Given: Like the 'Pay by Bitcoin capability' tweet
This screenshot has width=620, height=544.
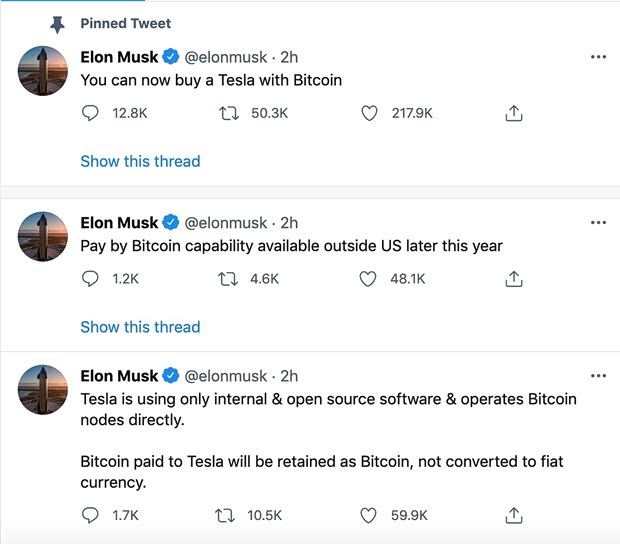Looking at the screenshot, I should tap(369, 279).
